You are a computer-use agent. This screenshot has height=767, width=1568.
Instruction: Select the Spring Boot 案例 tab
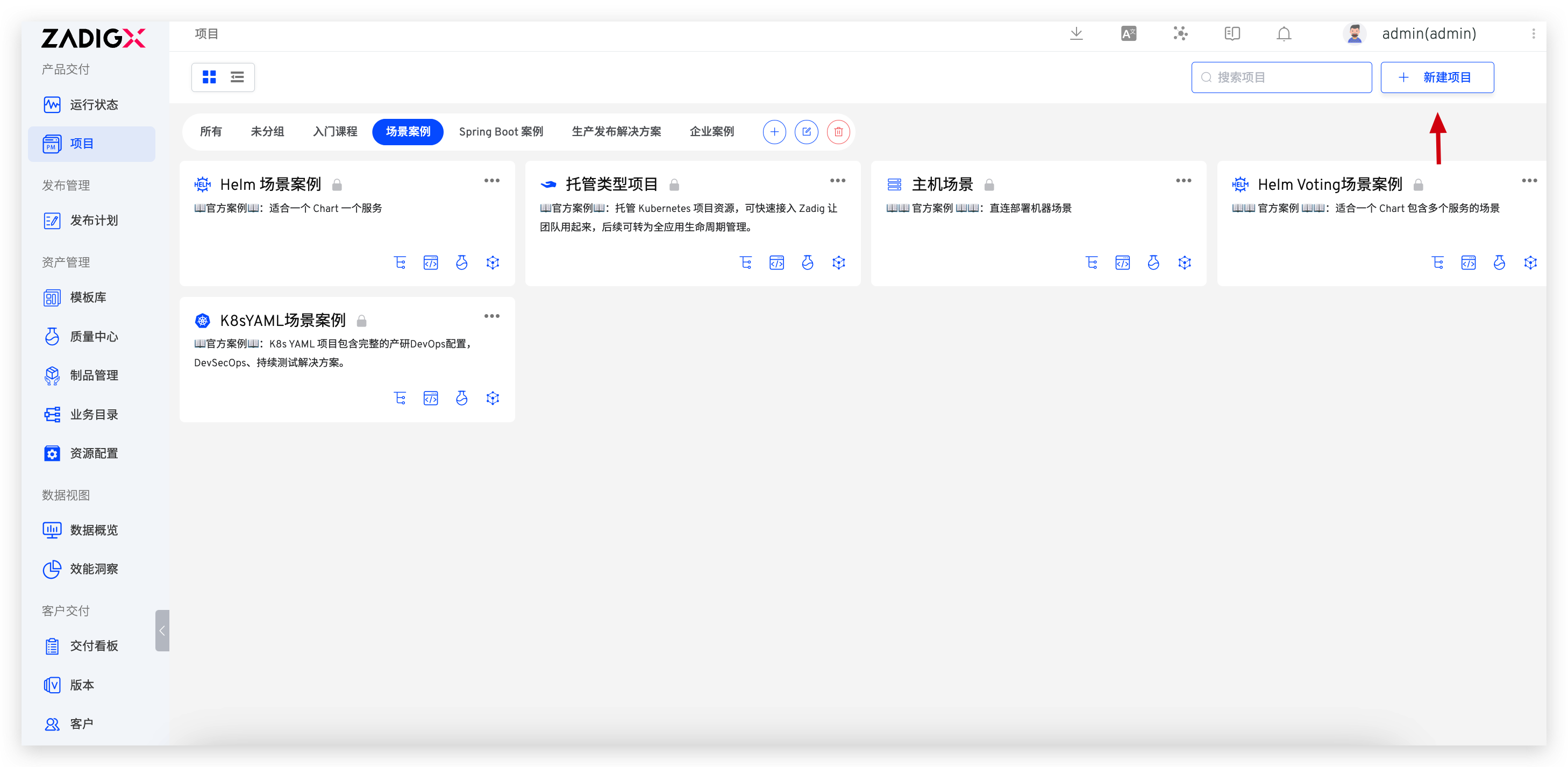click(x=500, y=131)
